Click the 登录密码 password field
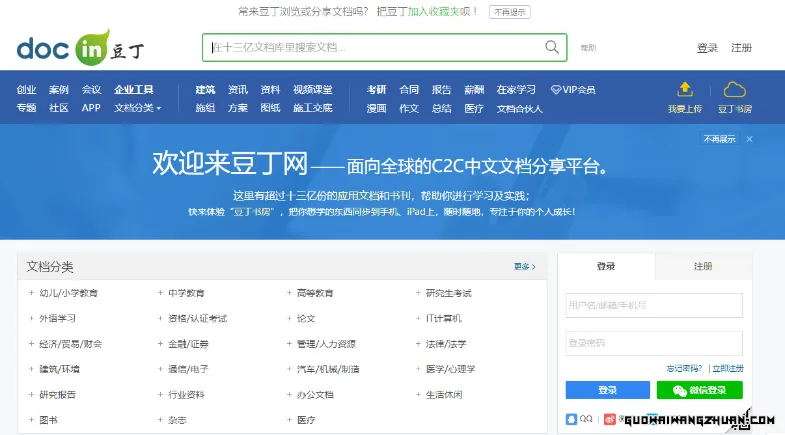 tap(654, 343)
